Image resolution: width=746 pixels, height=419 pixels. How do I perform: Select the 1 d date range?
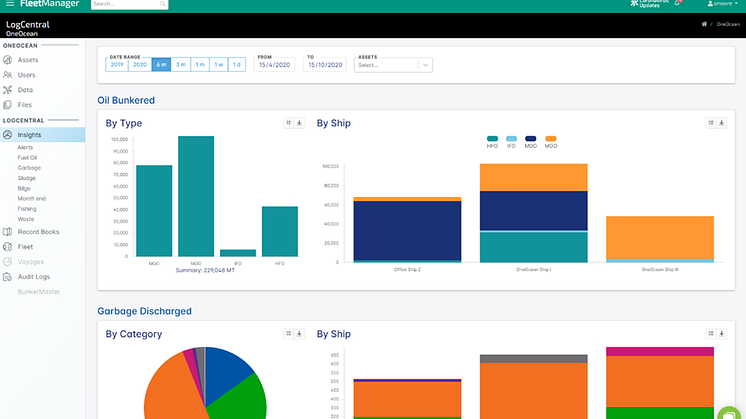coord(236,65)
